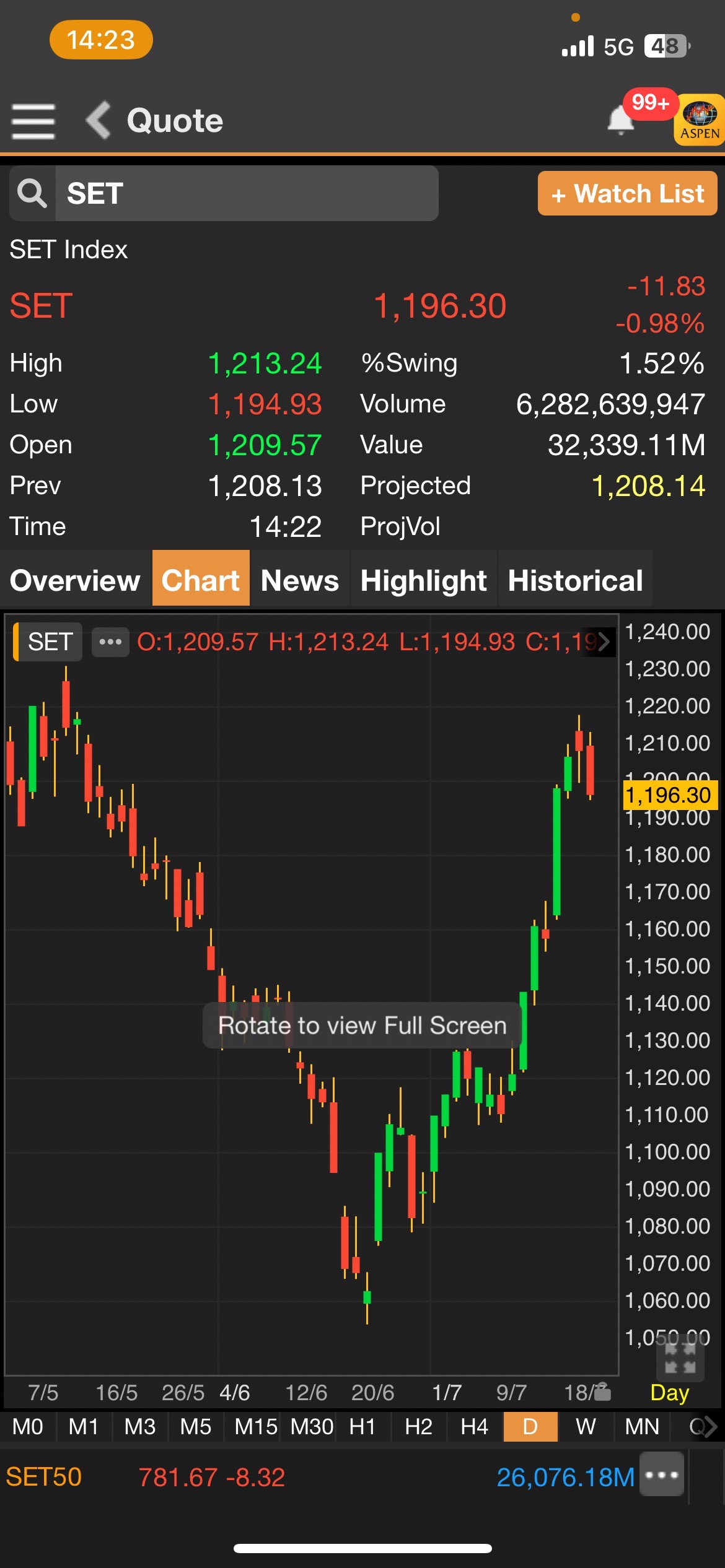The width and height of the screenshot is (725, 1568).
Task: Tap the %Swing value 1.52%
Action: [662, 364]
